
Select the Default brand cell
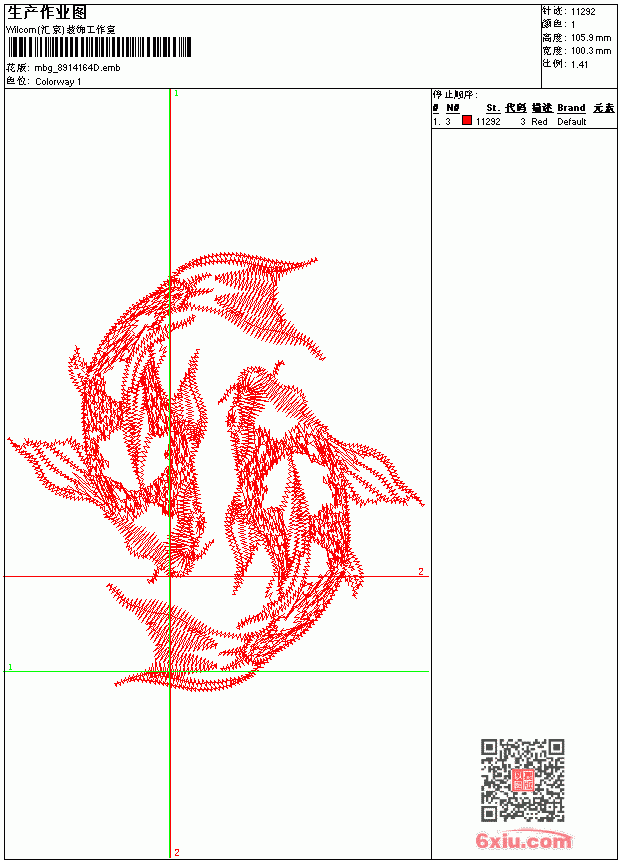[572, 122]
